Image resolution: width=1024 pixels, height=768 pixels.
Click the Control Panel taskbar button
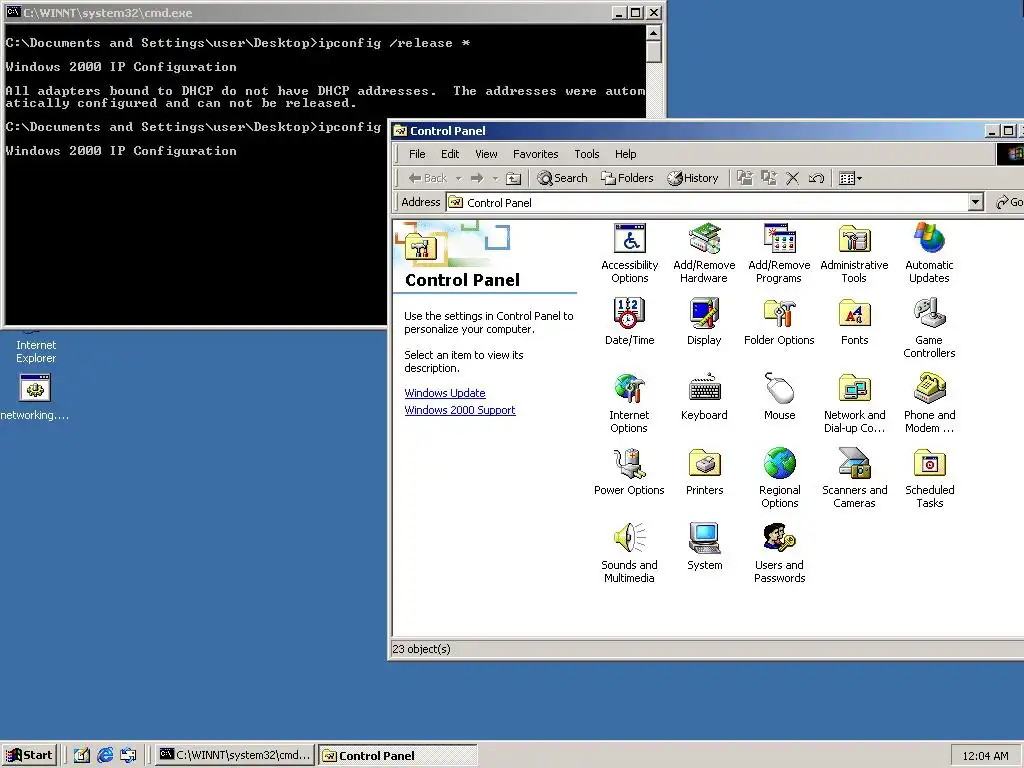tap(398, 756)
